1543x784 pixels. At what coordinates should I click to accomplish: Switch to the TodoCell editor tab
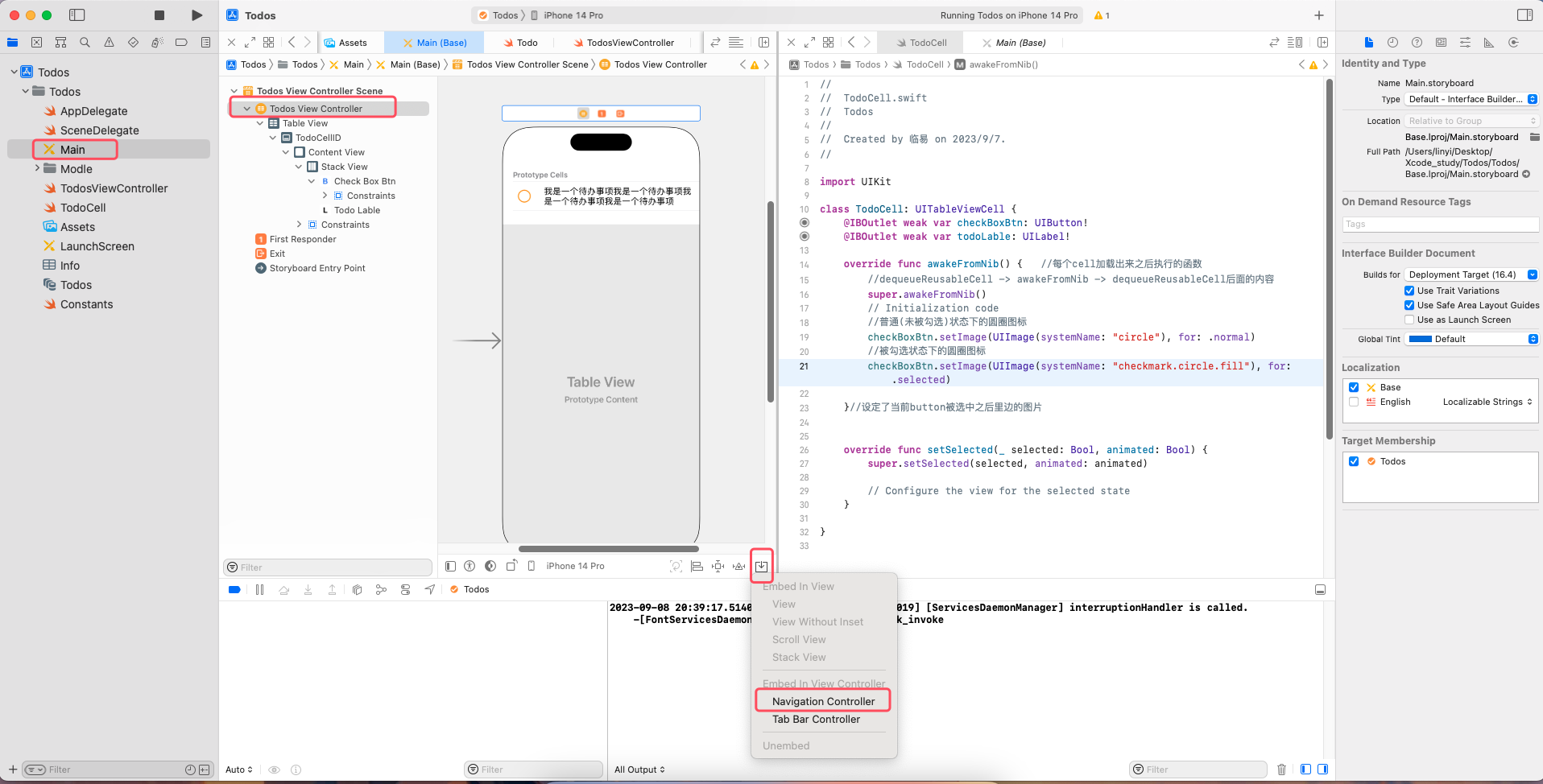[x=925, y=42]
